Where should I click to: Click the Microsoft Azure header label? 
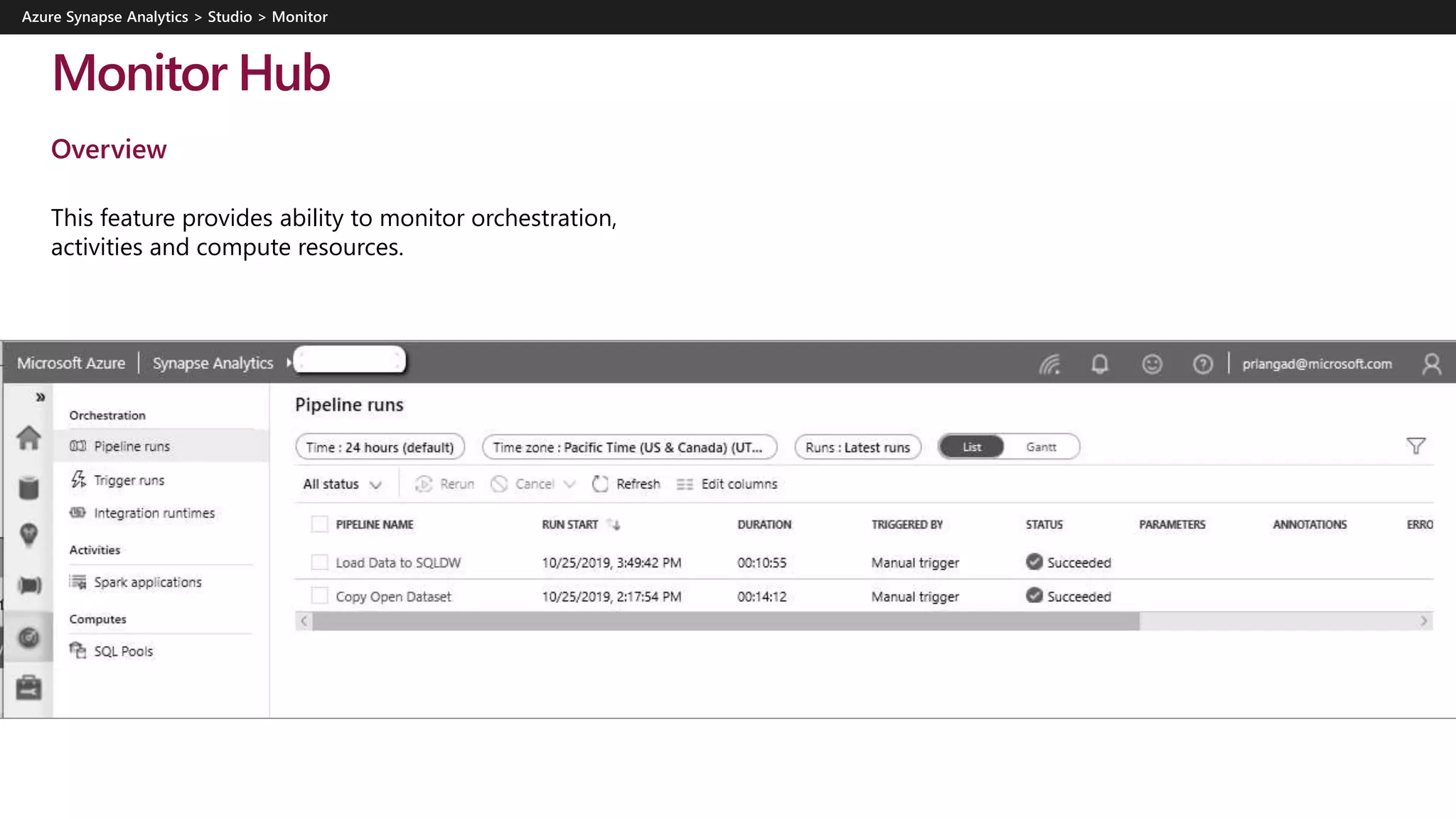[71, 363]
